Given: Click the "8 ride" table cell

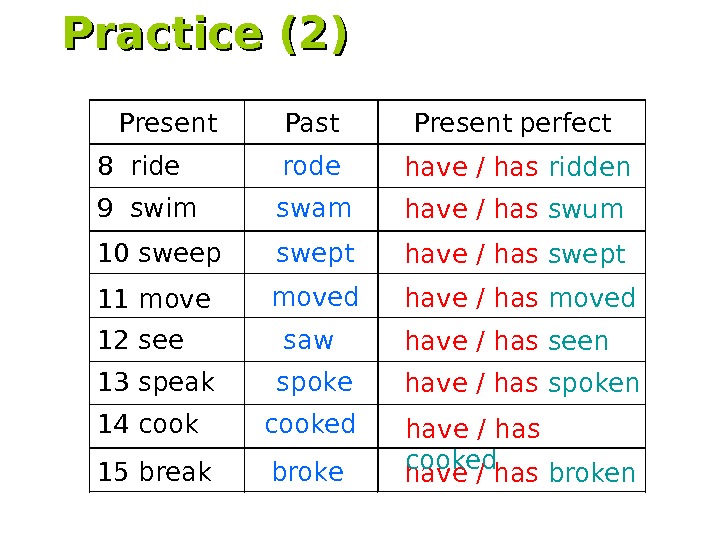Looking at the screenshot, I should click(139, 166).
